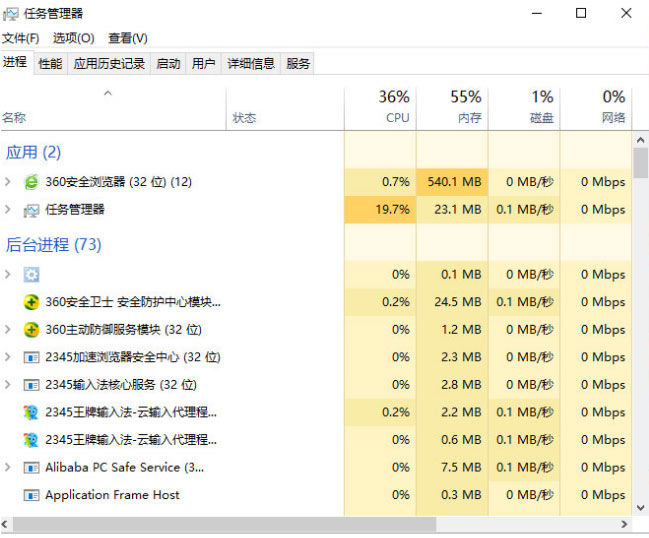Click the vertical scrollbar down arrow
The width and height of the screenshot is (649, 538).
click(x=641, y=508)
